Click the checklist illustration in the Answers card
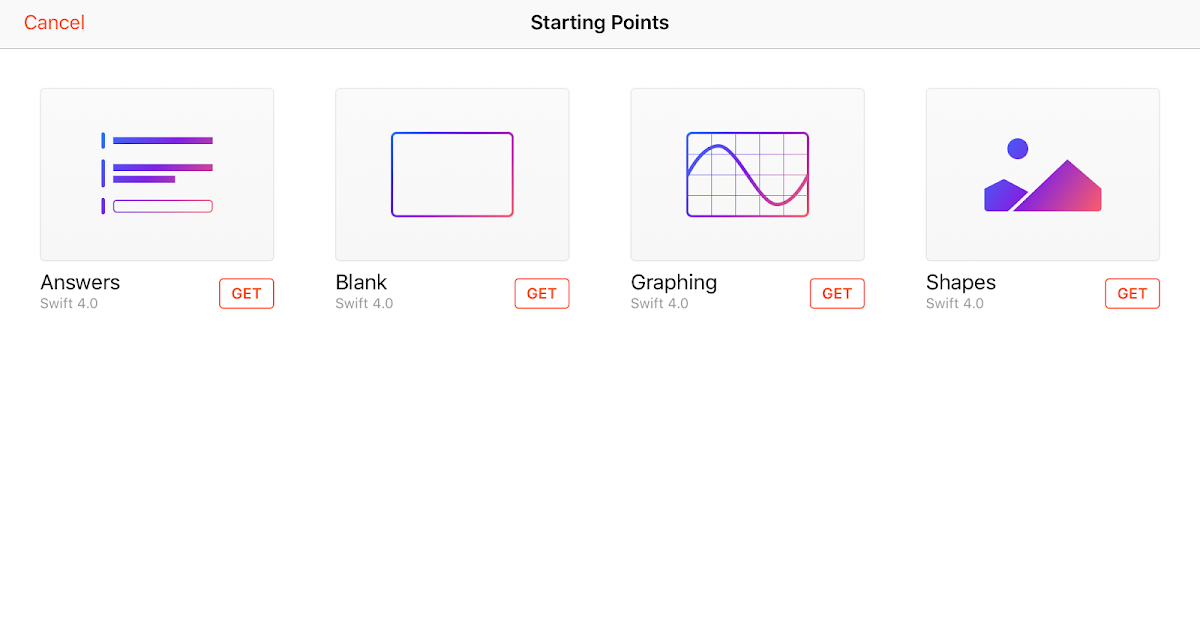Screen dimensions: 1200x630 tap(156, 174)
